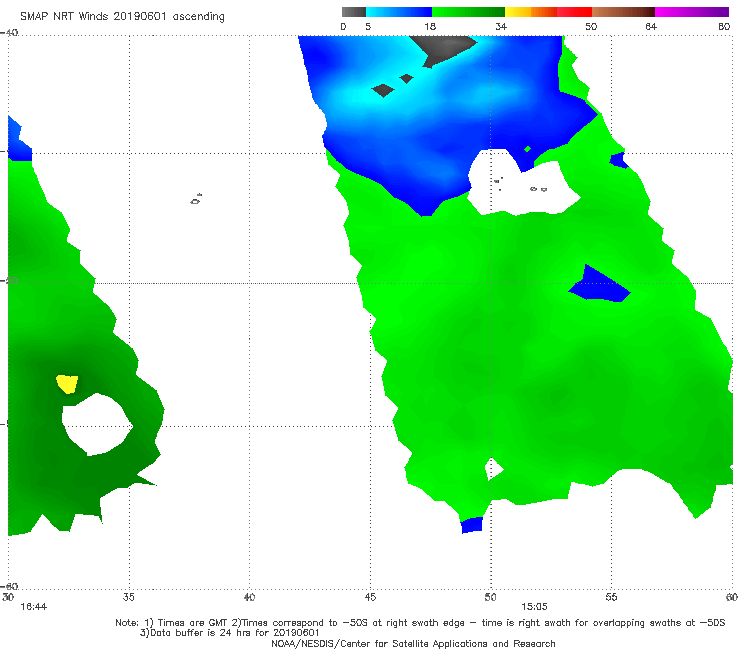The width and height of the screenshot is (740, 650).
Task: Click the longitude axis label "45"
Action: [370, 597]
